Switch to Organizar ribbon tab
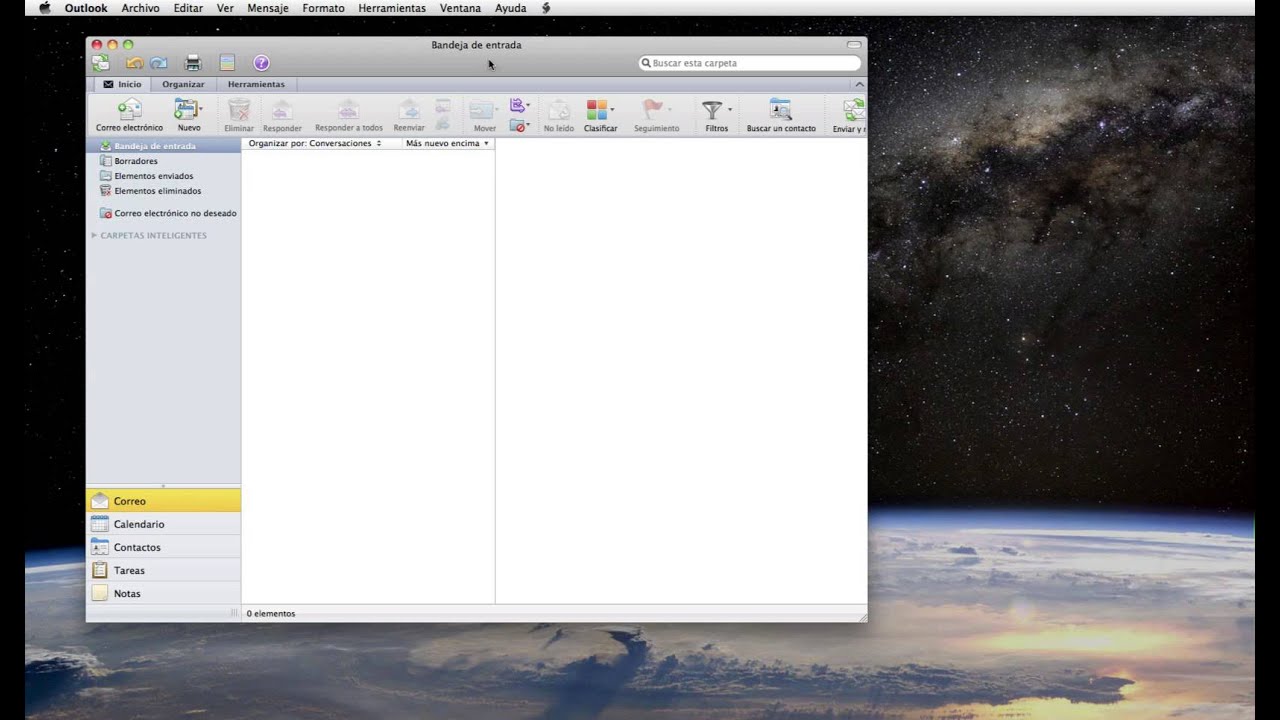 point(183,84)
